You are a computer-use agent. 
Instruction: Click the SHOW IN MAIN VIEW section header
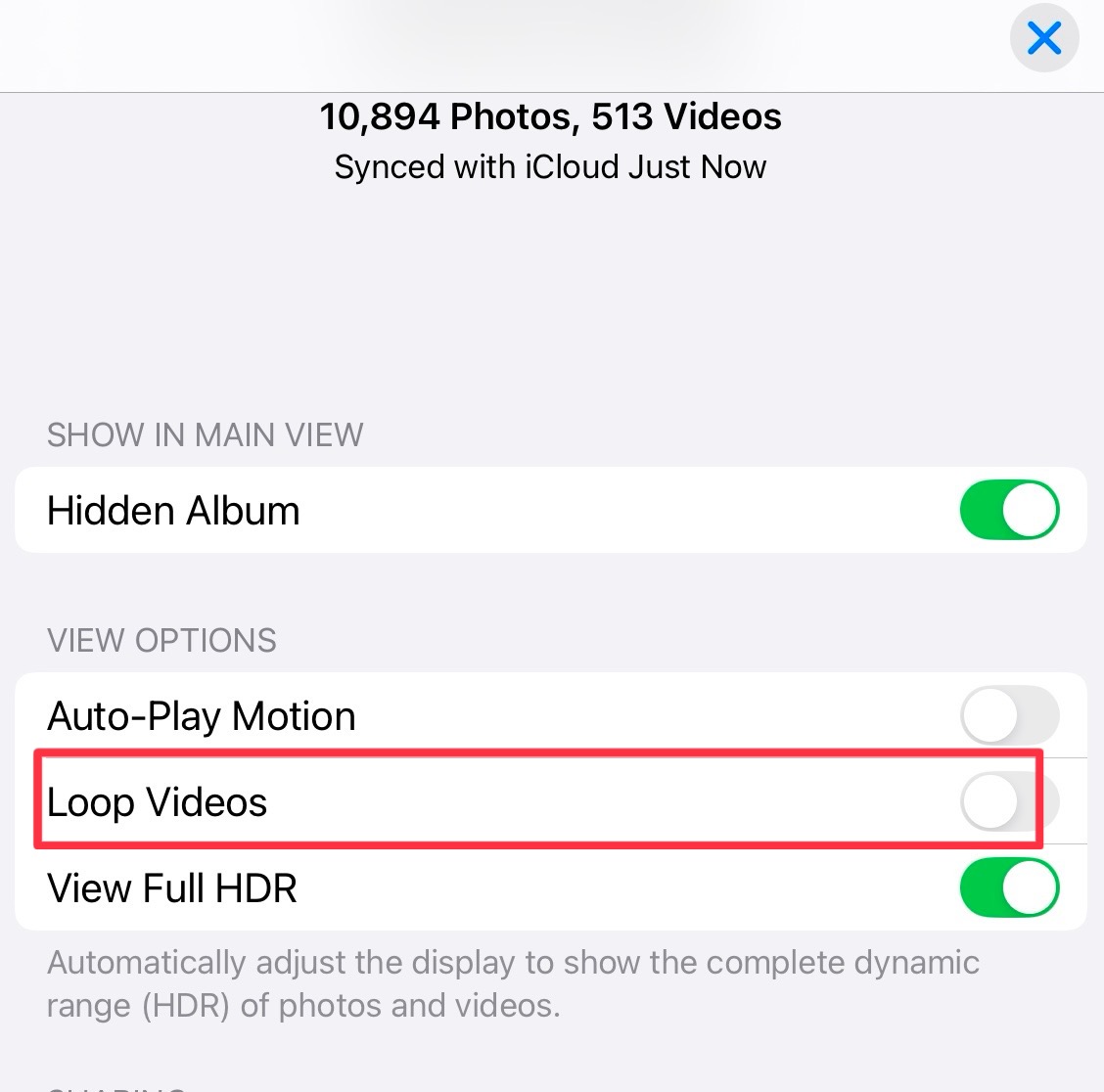[205, 435]
